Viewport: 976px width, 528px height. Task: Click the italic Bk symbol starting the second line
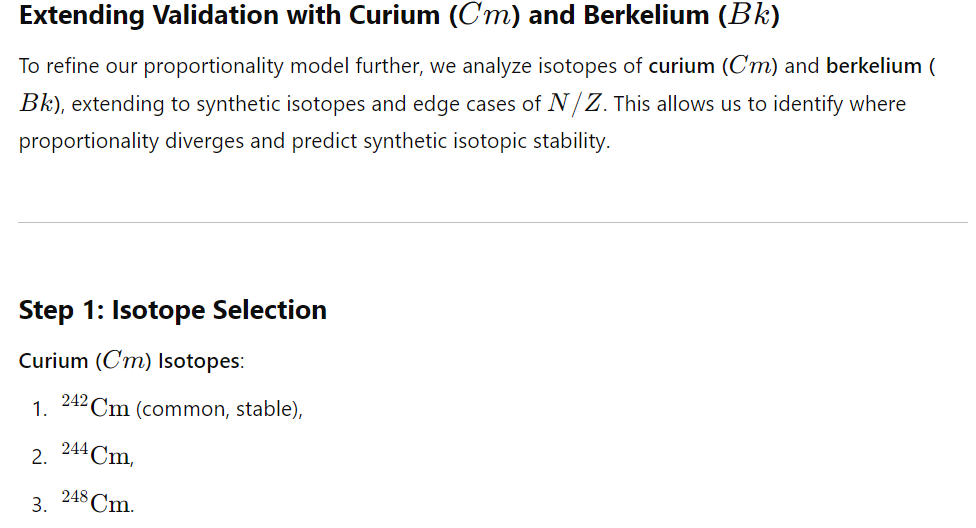coord(37,103)
